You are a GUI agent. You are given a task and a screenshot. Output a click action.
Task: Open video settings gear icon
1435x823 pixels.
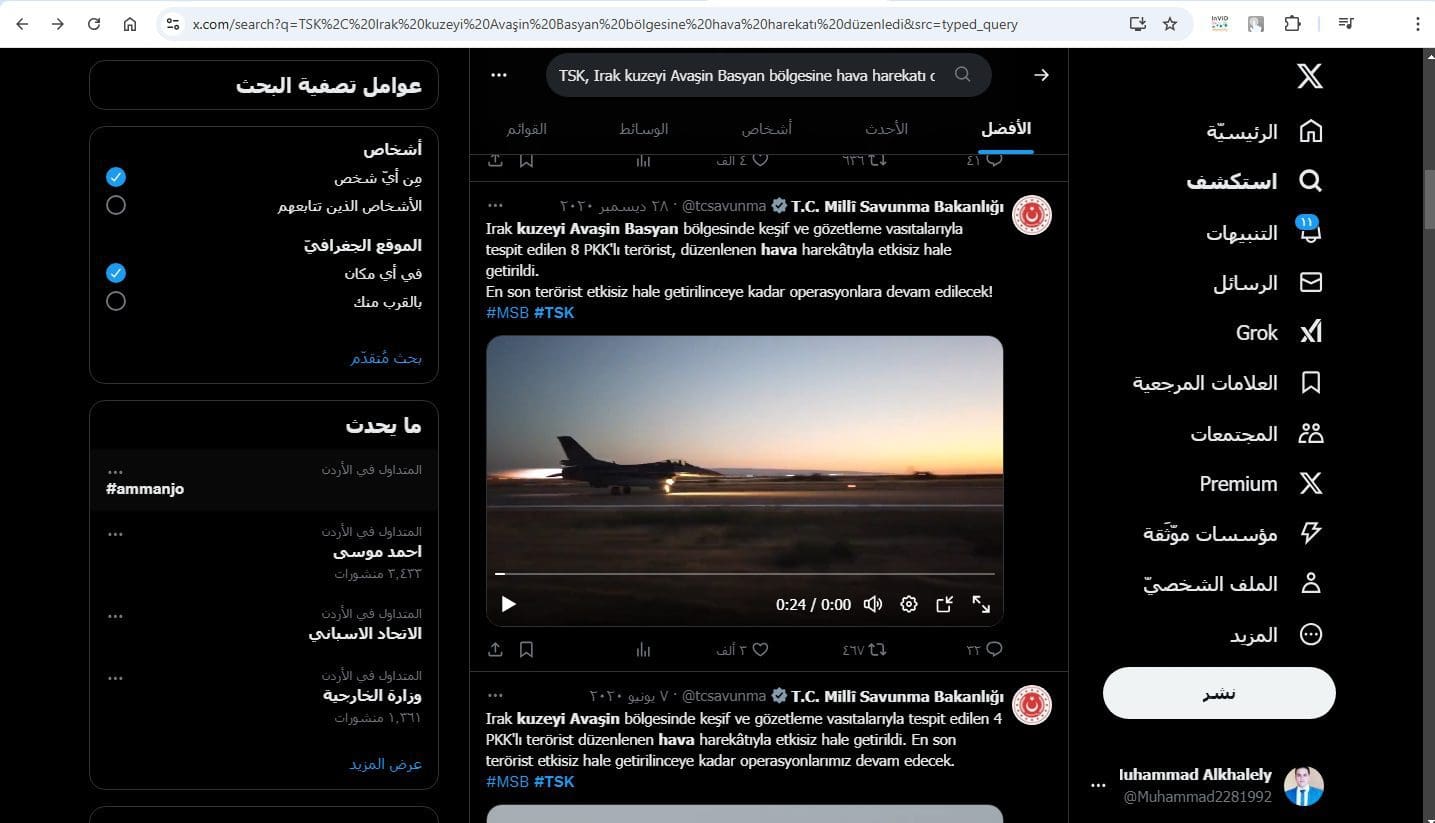pyautogui.click(x=909, y=604)
